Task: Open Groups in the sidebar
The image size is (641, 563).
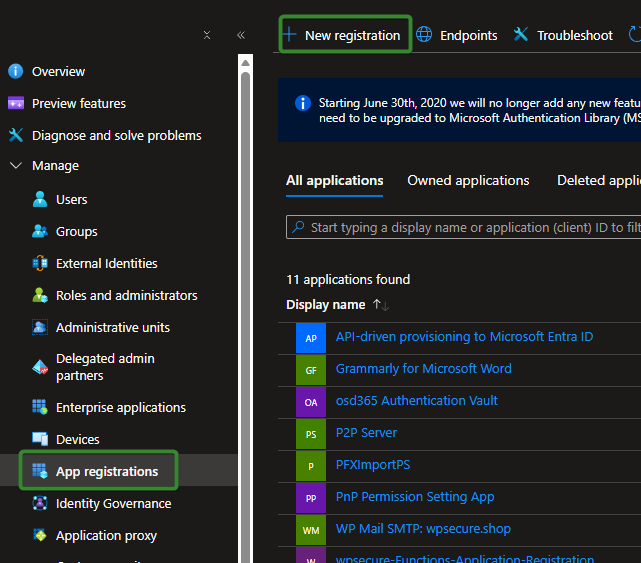Action: [x=76, y=231]
